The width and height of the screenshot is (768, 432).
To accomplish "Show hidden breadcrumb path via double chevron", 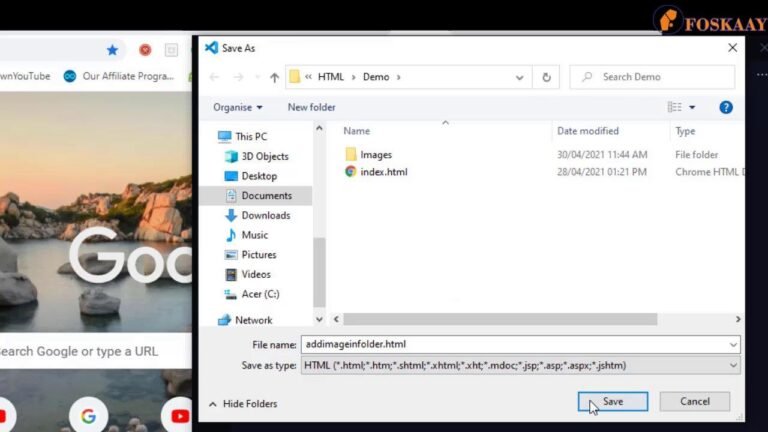I will (x=308, y=77).
